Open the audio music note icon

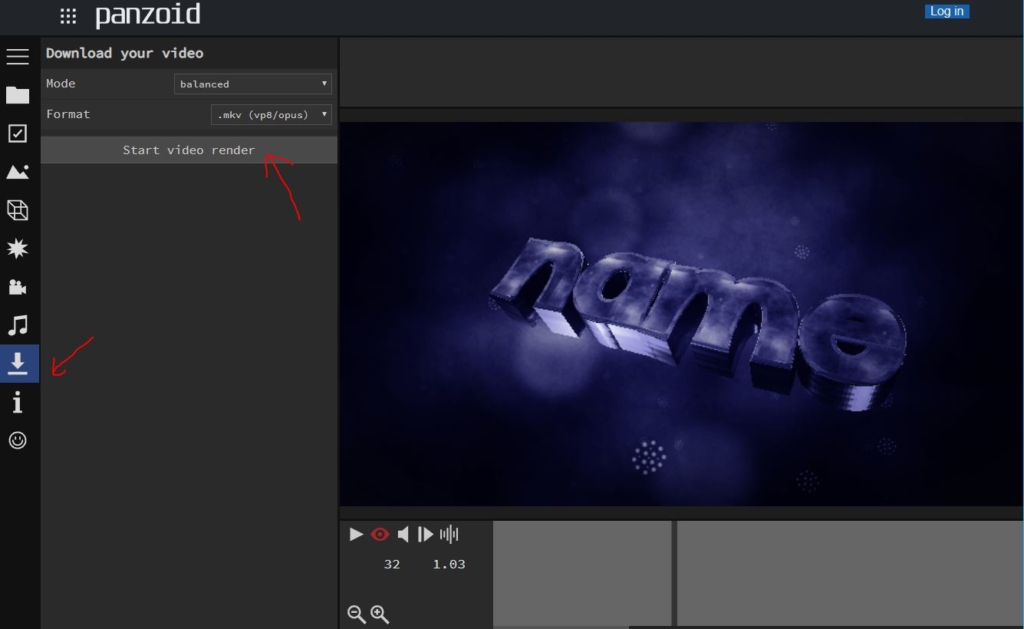coord(18,325)
